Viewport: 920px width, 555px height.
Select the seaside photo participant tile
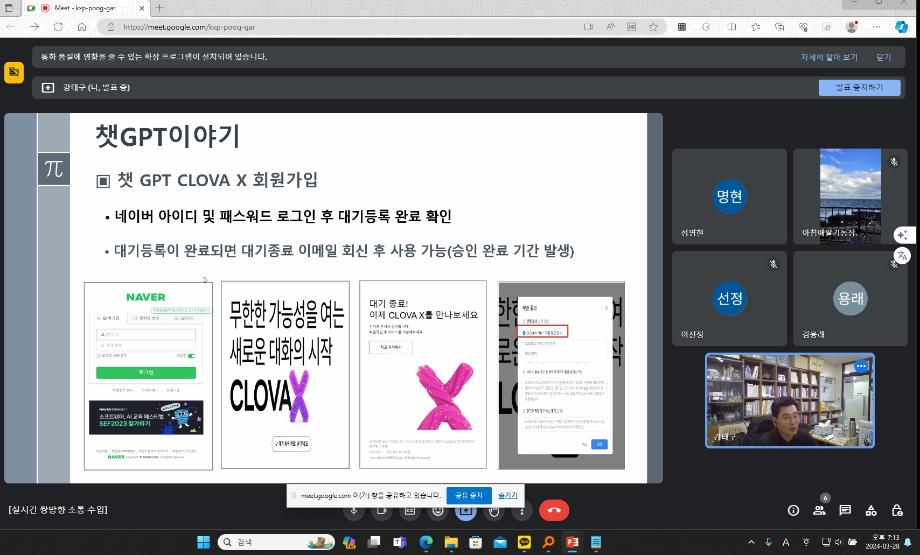(850, 196)
